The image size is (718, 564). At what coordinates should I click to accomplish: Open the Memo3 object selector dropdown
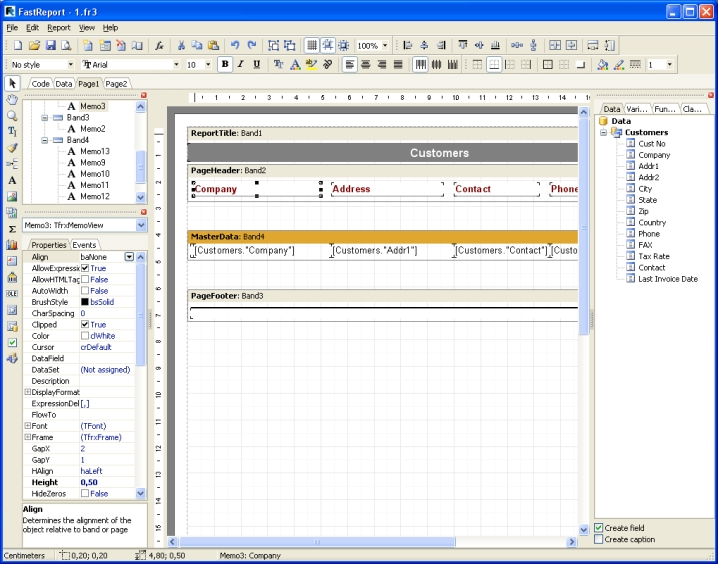141,226
